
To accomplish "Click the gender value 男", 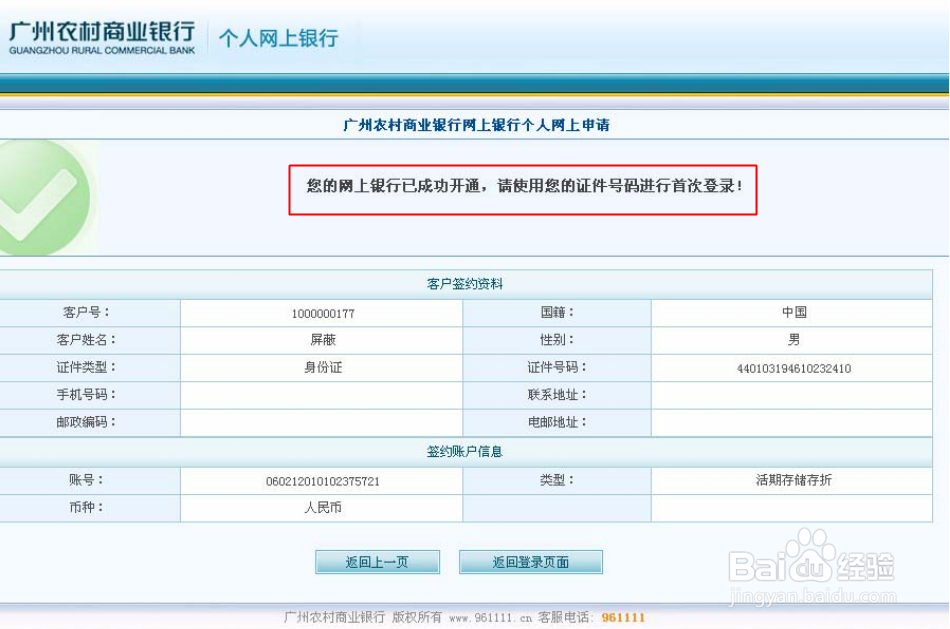I will pyautogui.click(x=794, y=339).
